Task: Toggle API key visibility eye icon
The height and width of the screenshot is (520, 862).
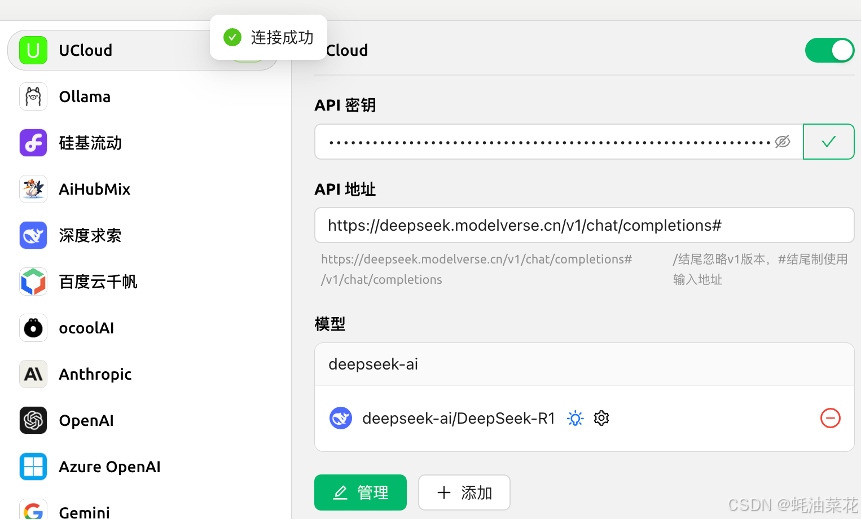Action: tap(782, 142)
